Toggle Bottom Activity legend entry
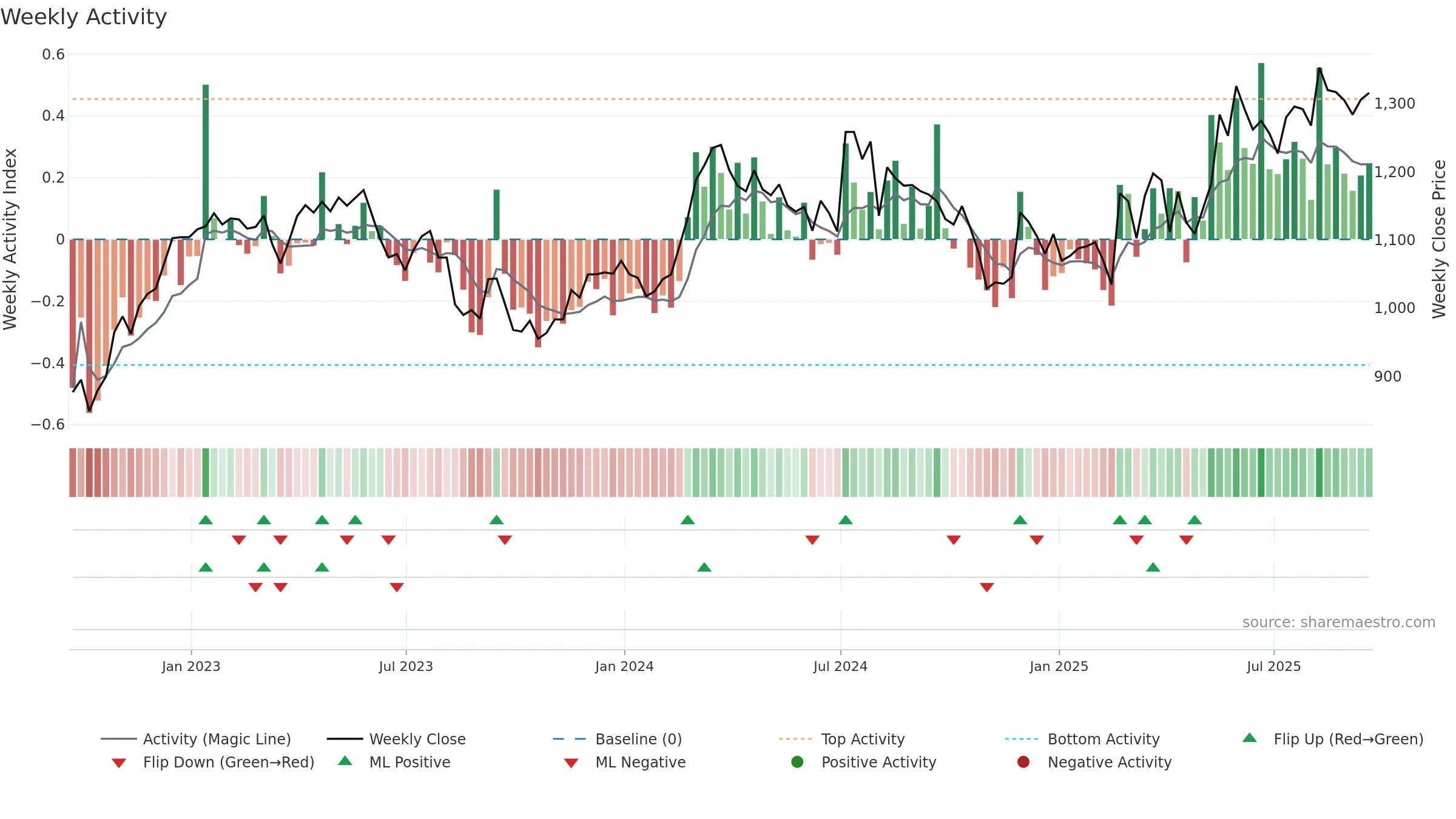This screenshot has height=819, width=1456. 1082,739
